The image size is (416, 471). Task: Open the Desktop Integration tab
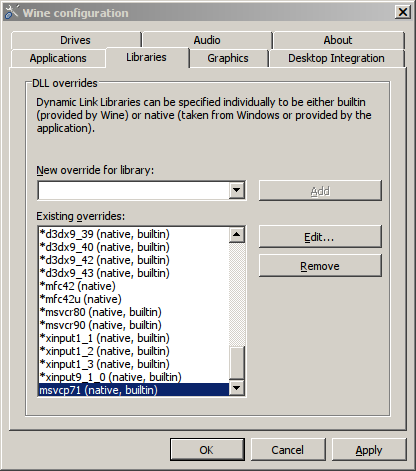click(336, 58)
